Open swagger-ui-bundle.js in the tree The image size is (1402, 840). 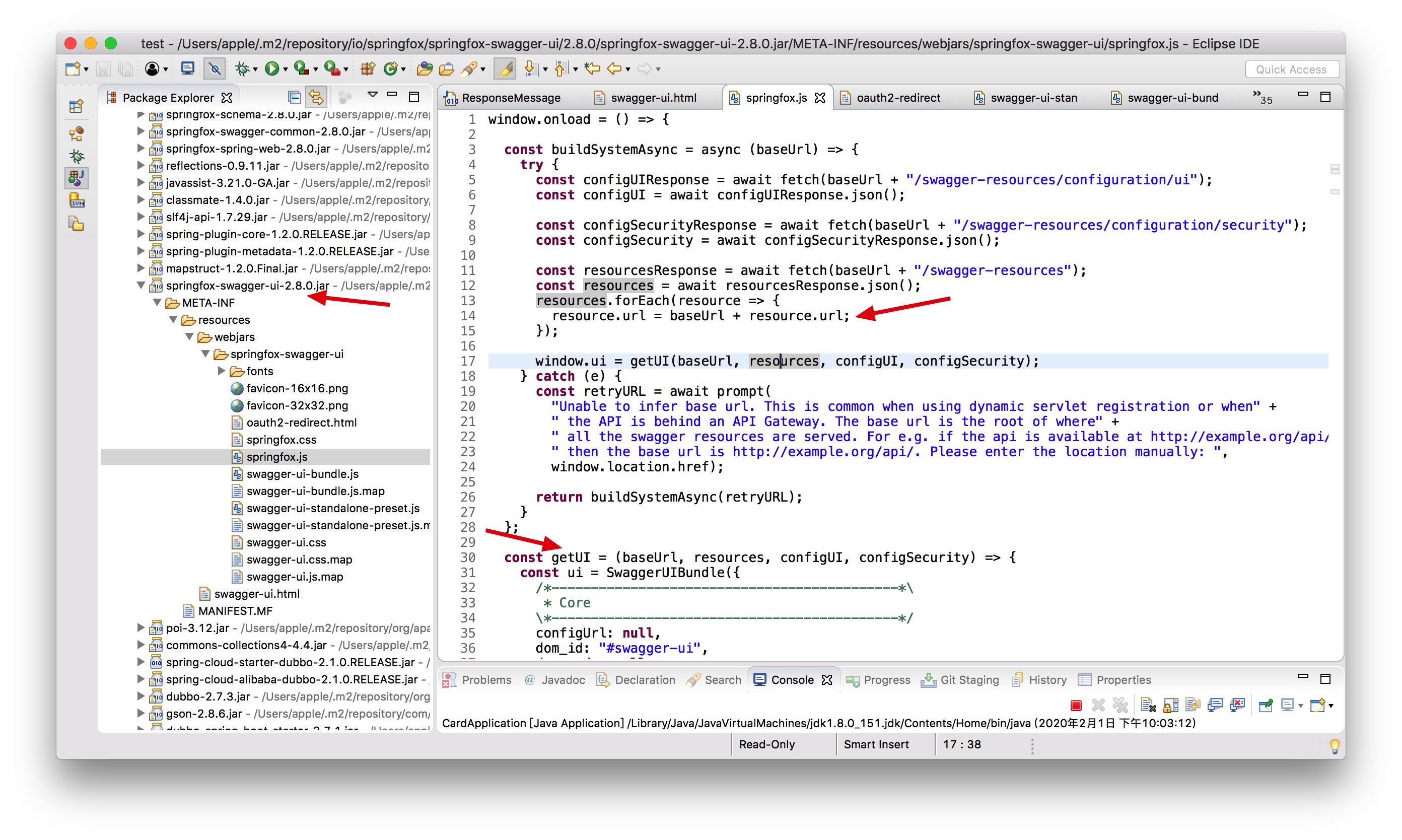pos(302,474)
